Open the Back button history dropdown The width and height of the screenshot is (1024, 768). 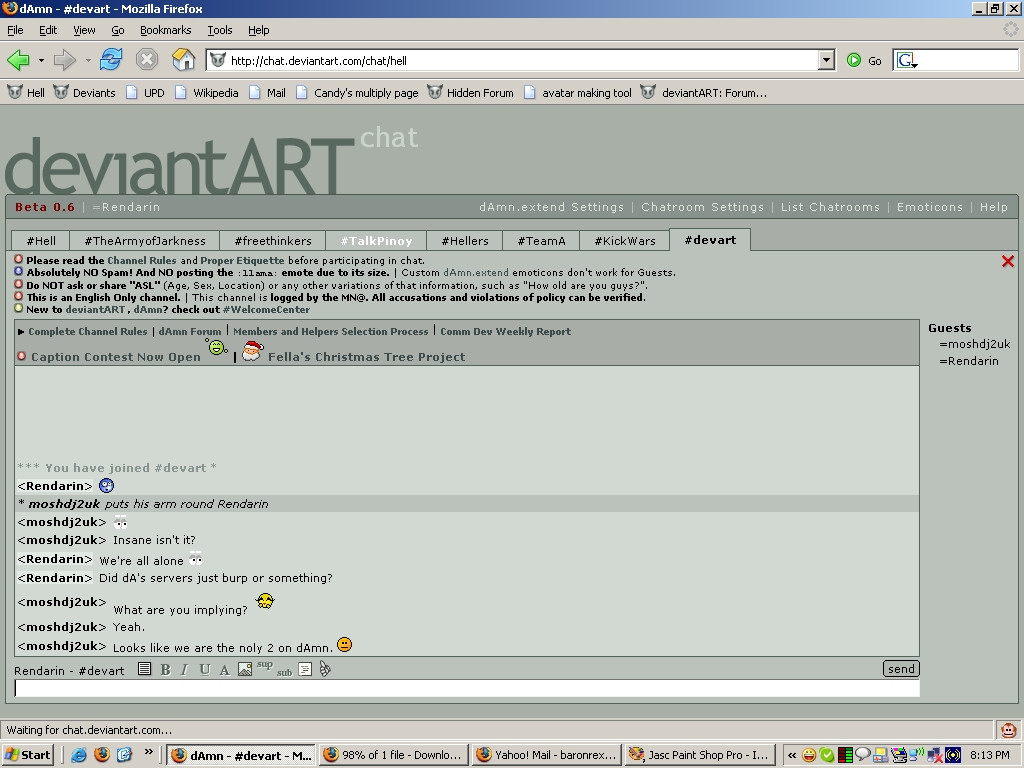pos(40,61)
